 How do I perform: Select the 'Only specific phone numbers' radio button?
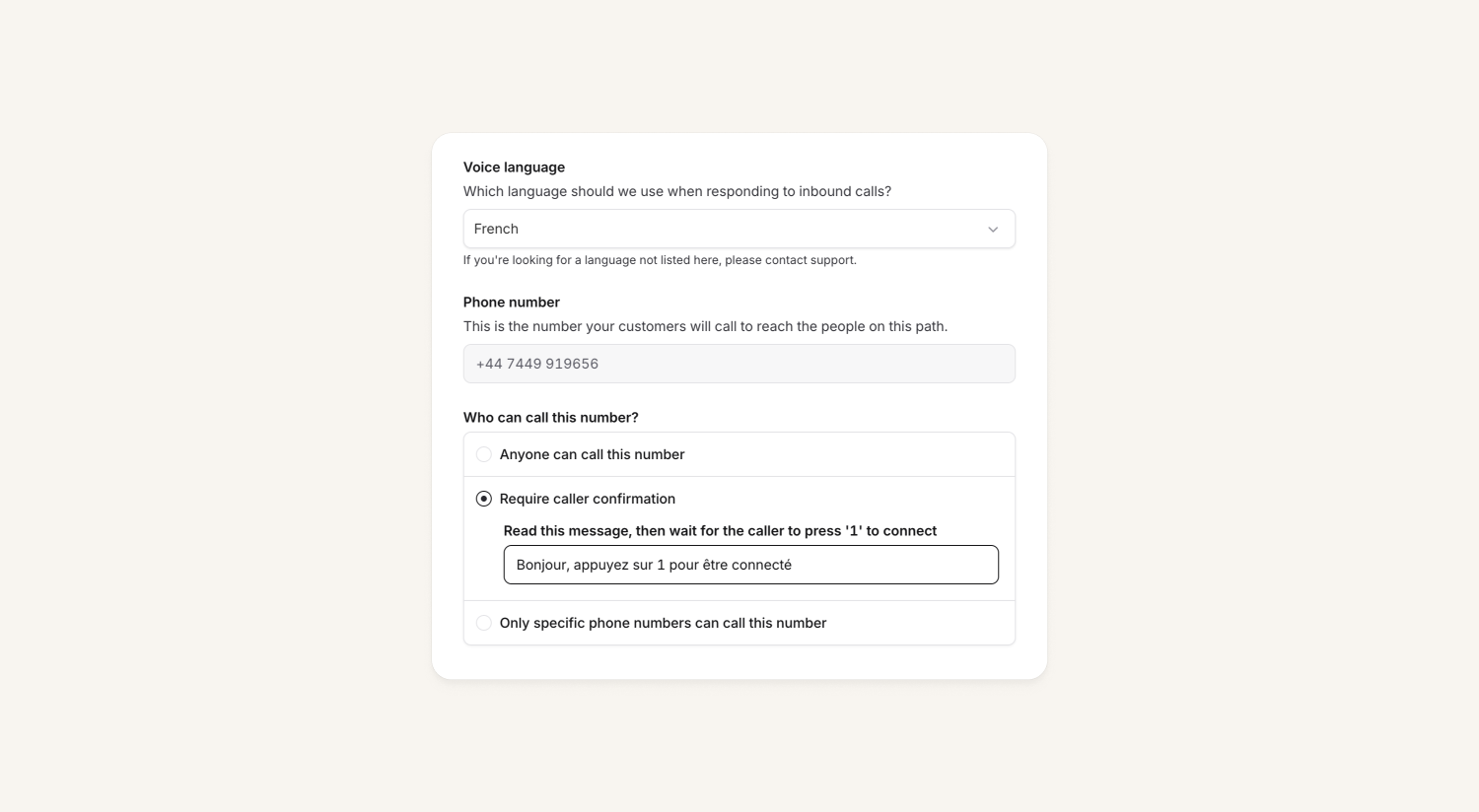484,623
